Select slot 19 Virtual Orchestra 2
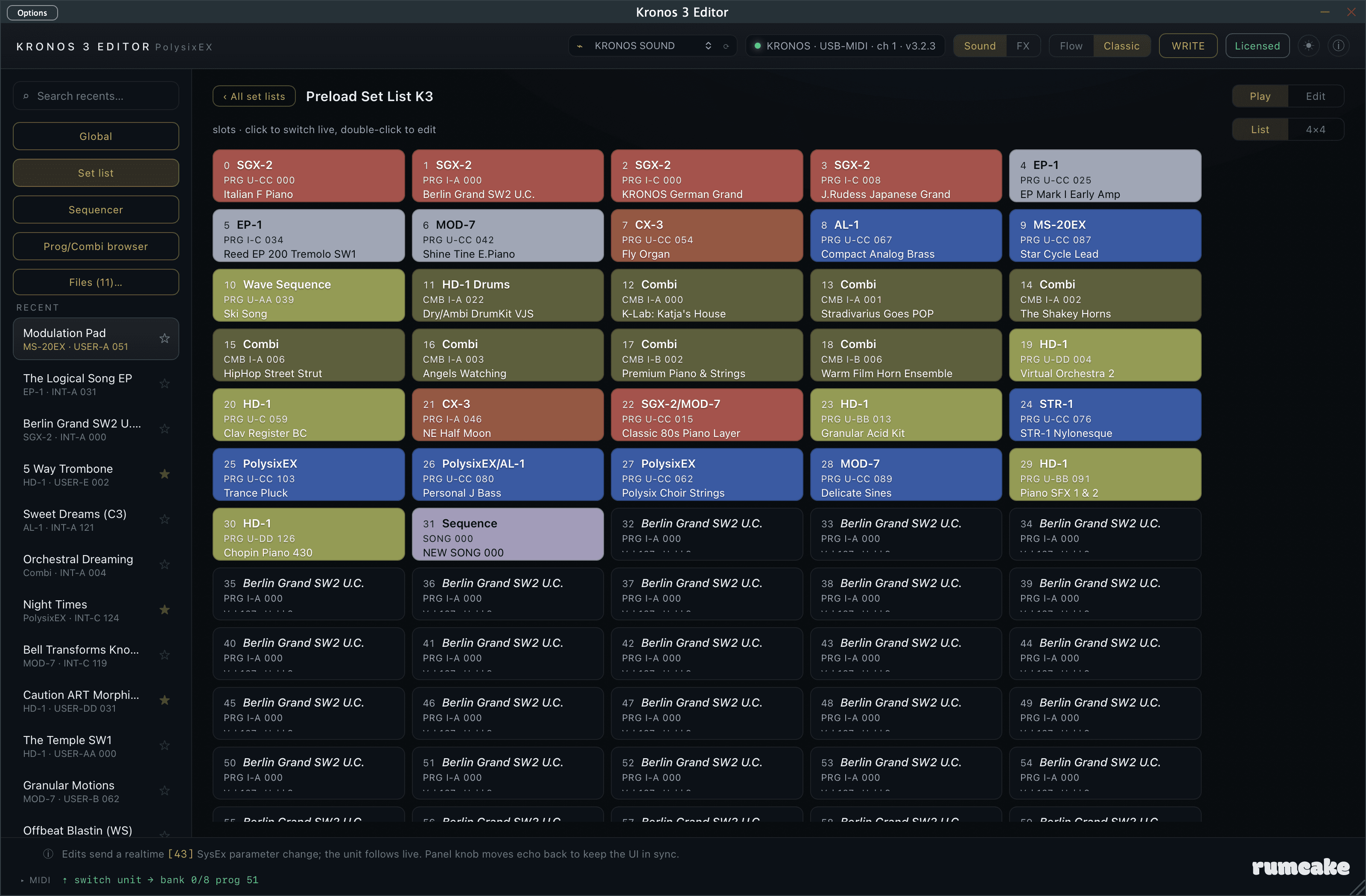 1105,355
